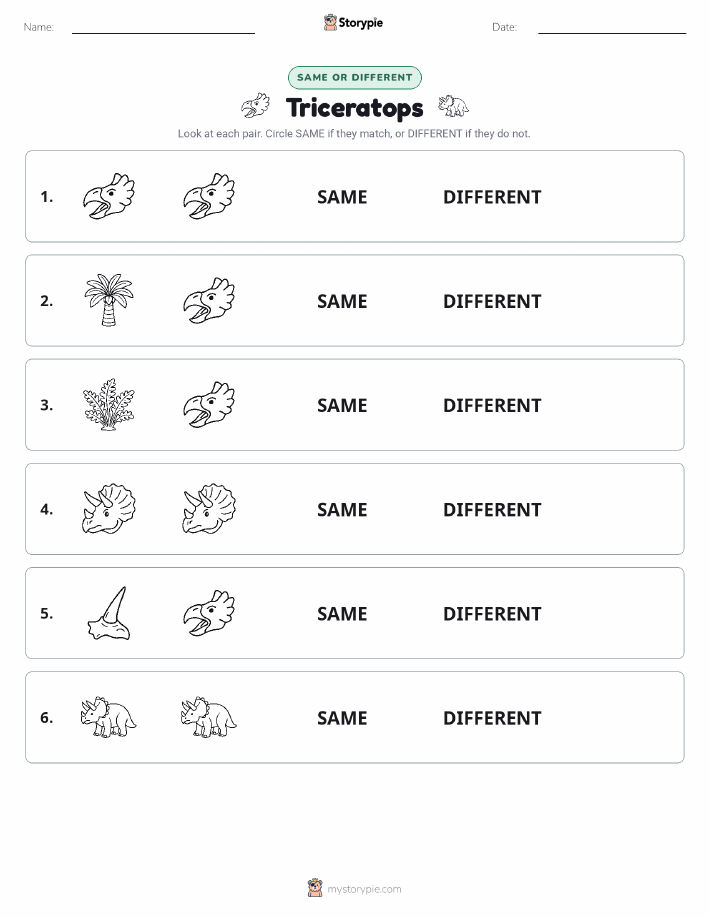Choose SAME for question 4

point(342,509)
